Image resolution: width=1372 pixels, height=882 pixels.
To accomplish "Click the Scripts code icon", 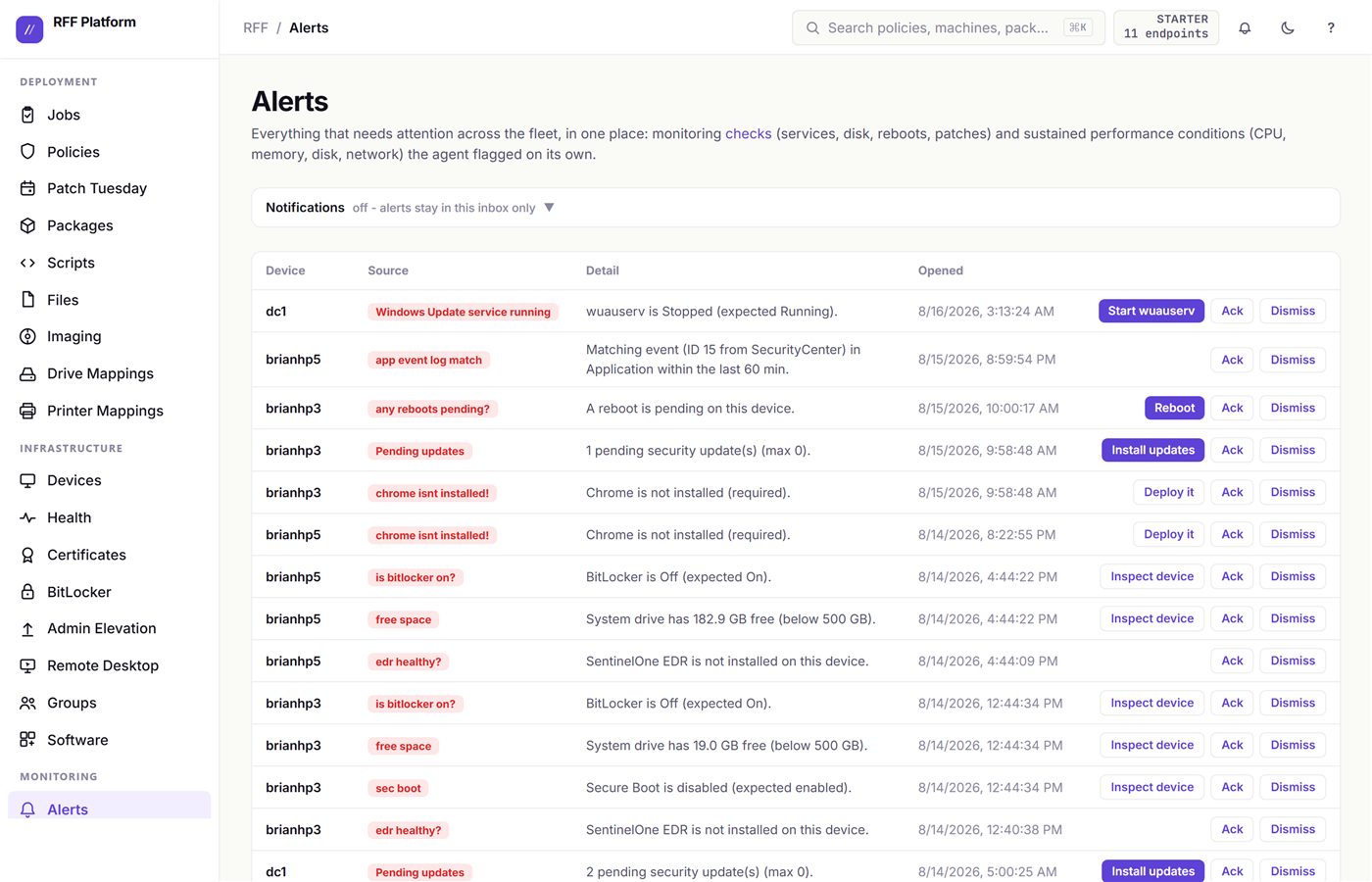I will pyautogui.click(x=27, y=263).
